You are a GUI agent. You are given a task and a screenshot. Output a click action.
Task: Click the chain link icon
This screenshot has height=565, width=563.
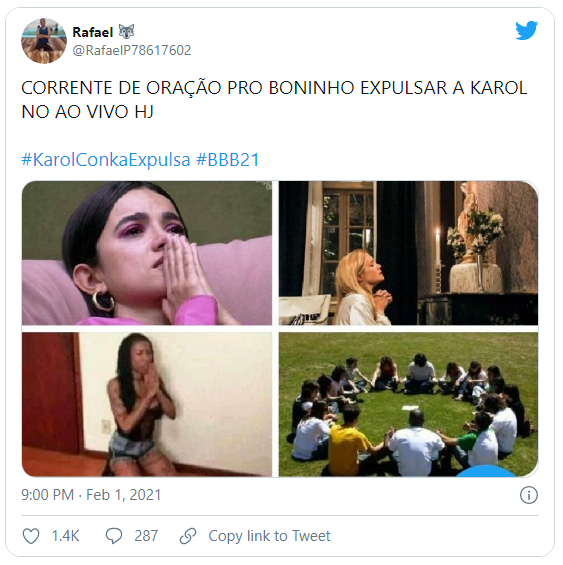(188, 536)
